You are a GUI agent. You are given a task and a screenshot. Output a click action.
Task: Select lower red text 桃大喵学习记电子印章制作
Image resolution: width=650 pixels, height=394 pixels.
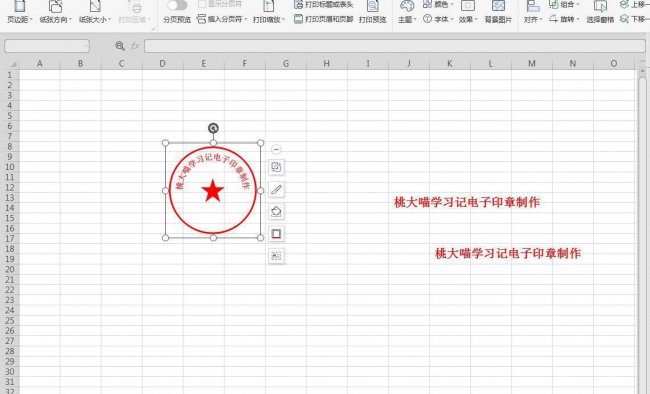[508, 253]
